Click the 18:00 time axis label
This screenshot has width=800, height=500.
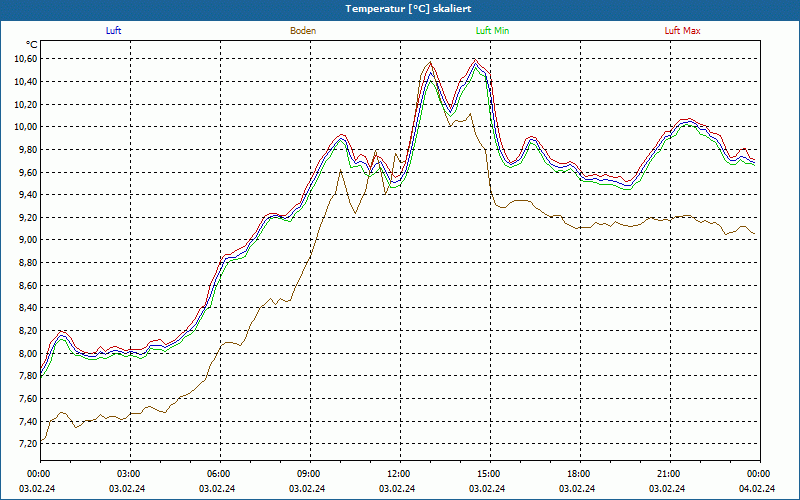coord(580,474)
